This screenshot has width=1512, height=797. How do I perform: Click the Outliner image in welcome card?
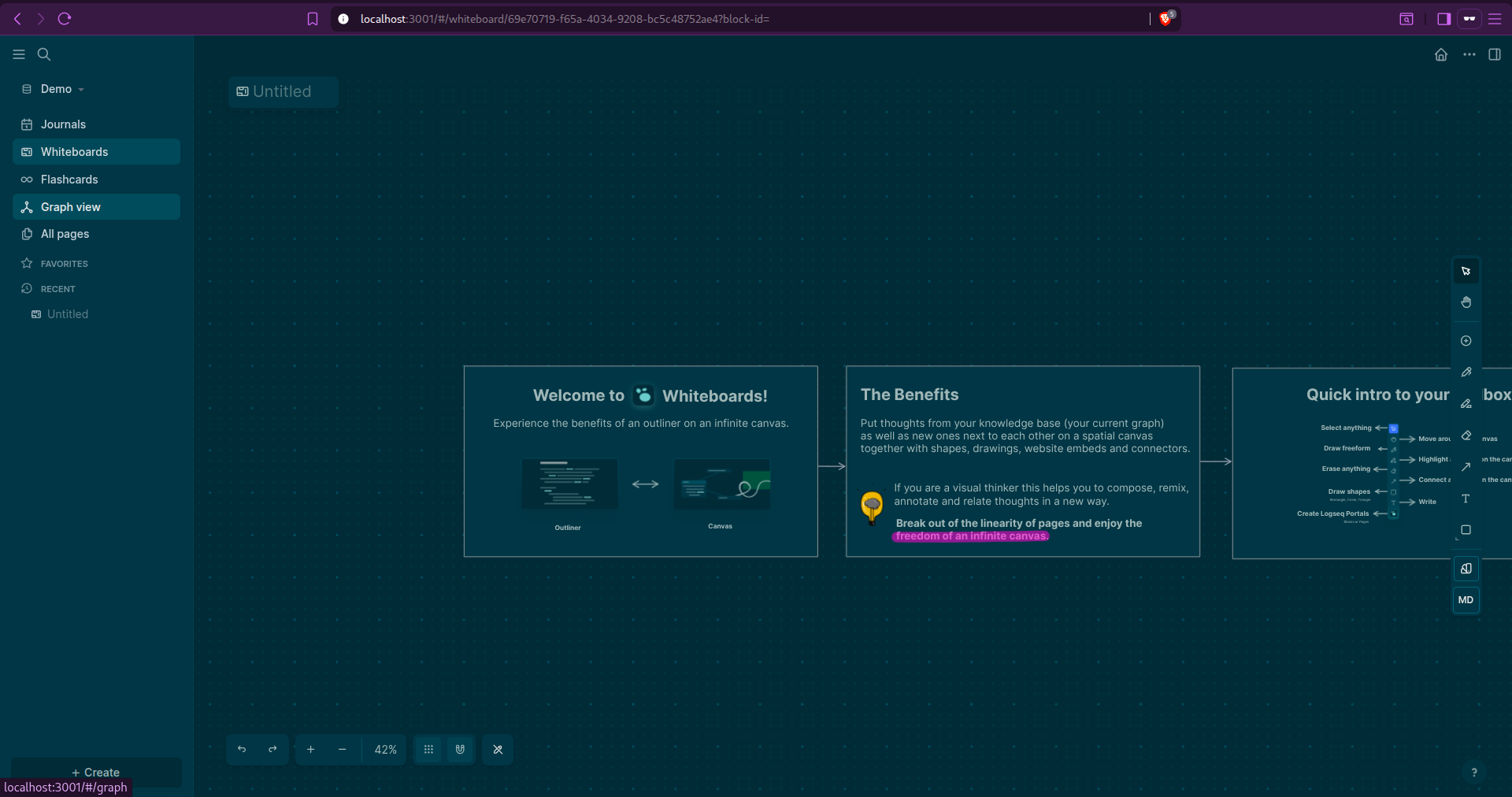tap(569, 484)
